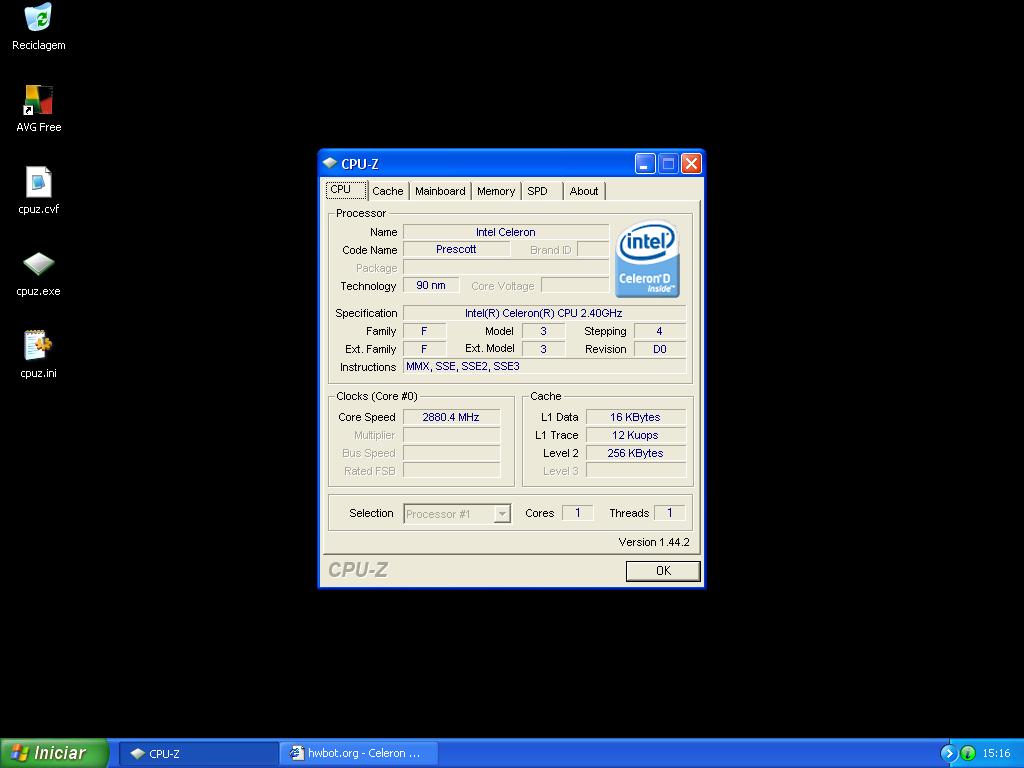Click the empty Rated FSB field

451,470
